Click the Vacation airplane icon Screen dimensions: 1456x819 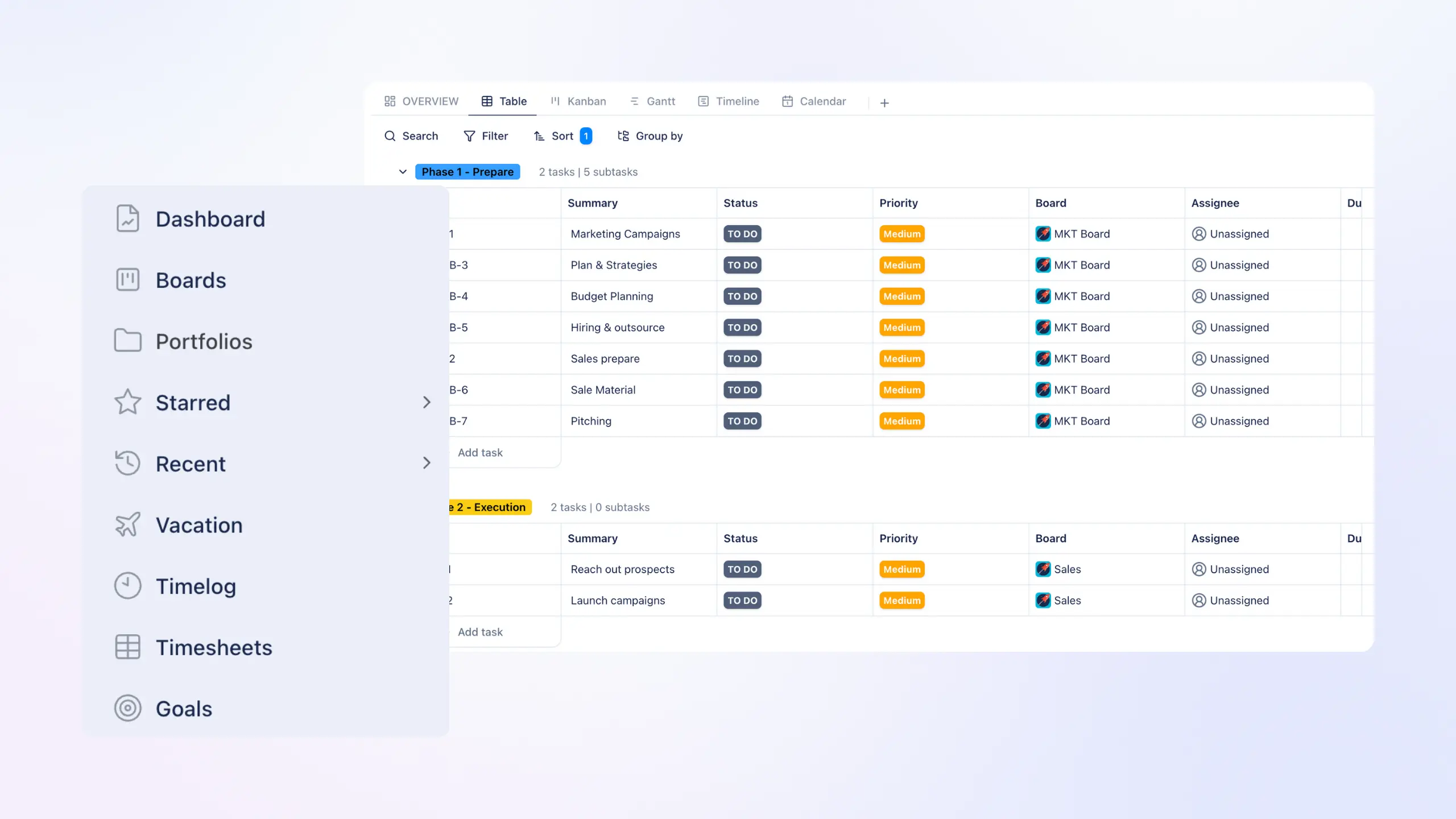(127, 524)
